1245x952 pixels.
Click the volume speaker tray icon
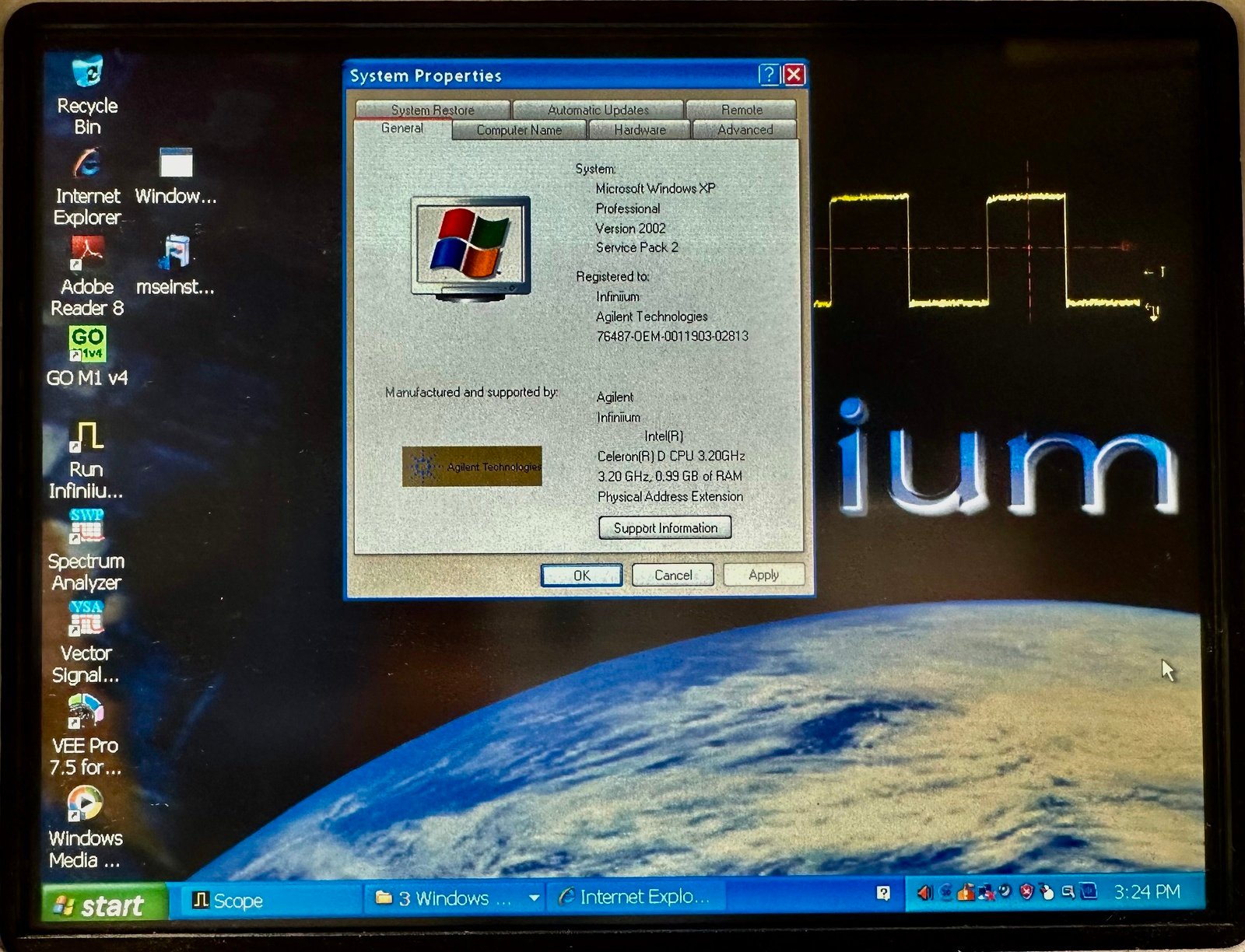pos(924,892)
